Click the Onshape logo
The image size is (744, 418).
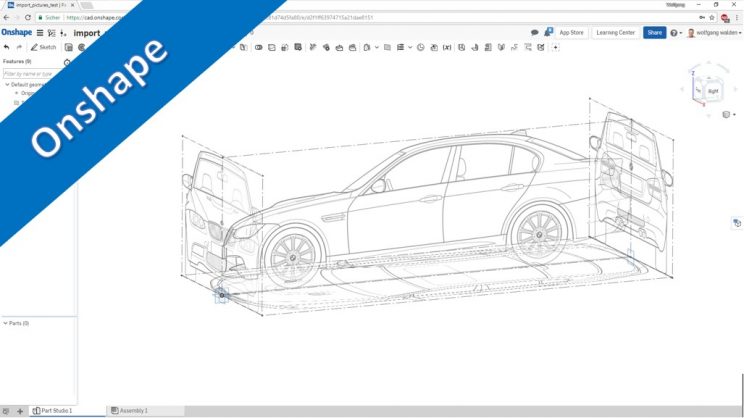pos(17,32)
